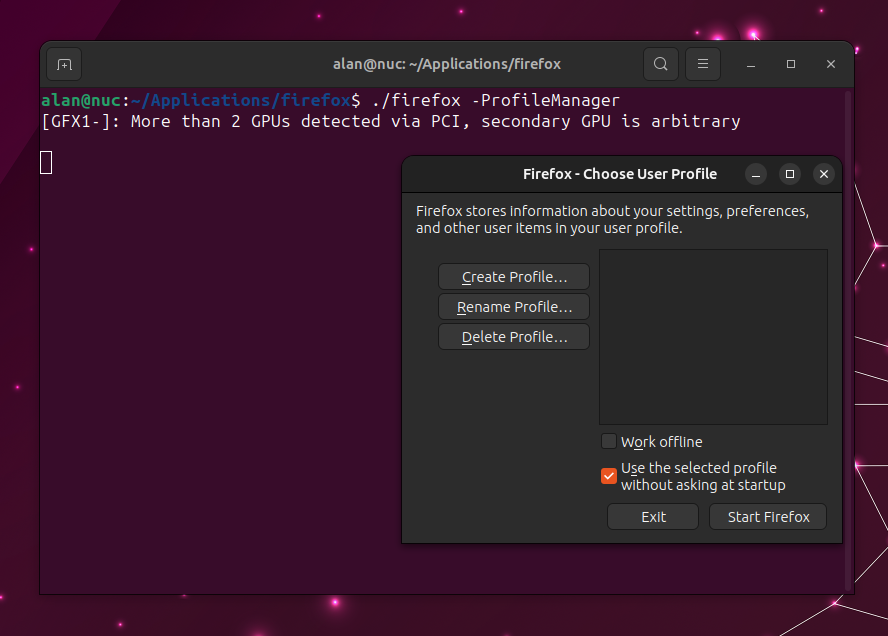Image resolution: width=888 pixels, height=636 pixels.
Task: Enable the Work offline checkbox
Action: [609, 441]
